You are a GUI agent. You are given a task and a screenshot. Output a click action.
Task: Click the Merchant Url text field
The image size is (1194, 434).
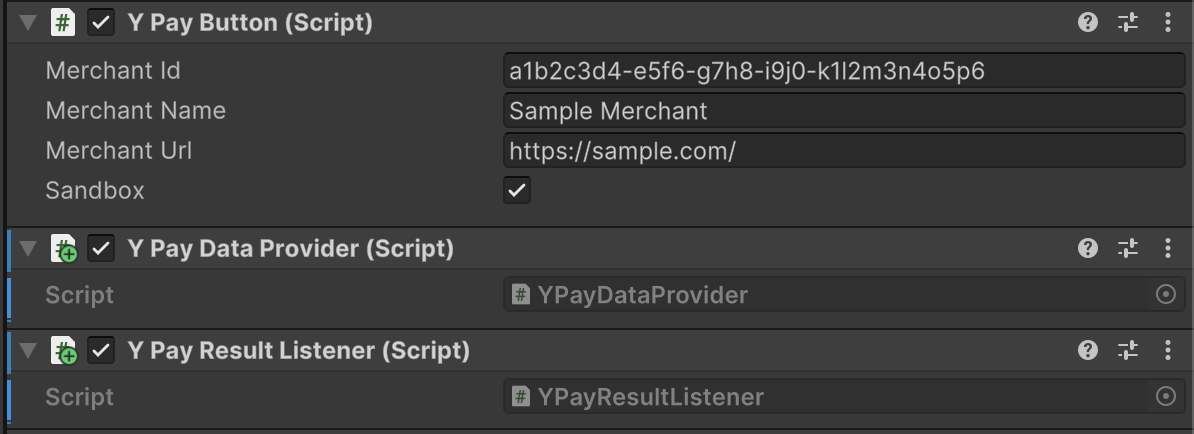[x=843, y=151]
